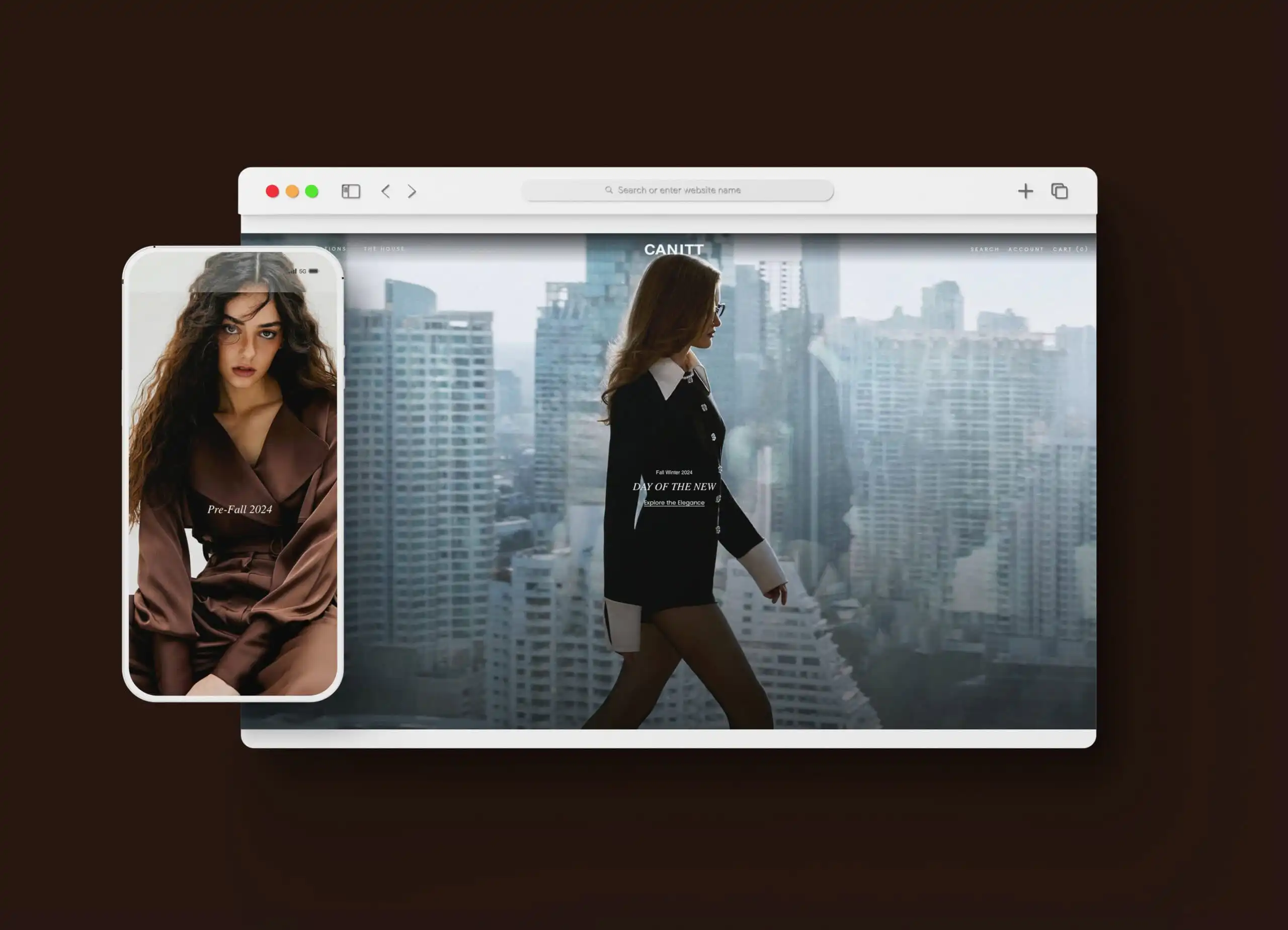Tap the Pre-Fall 2024 caption on phone
1288x930 pixels.
coord(239,510)
